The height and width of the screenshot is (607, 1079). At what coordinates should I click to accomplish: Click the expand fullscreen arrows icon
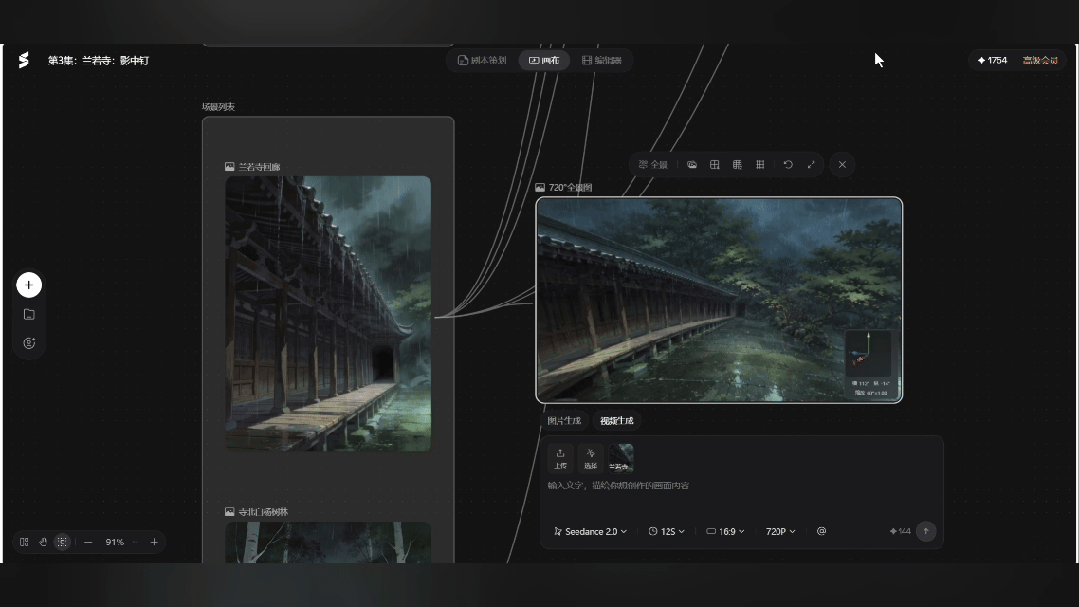811,164
